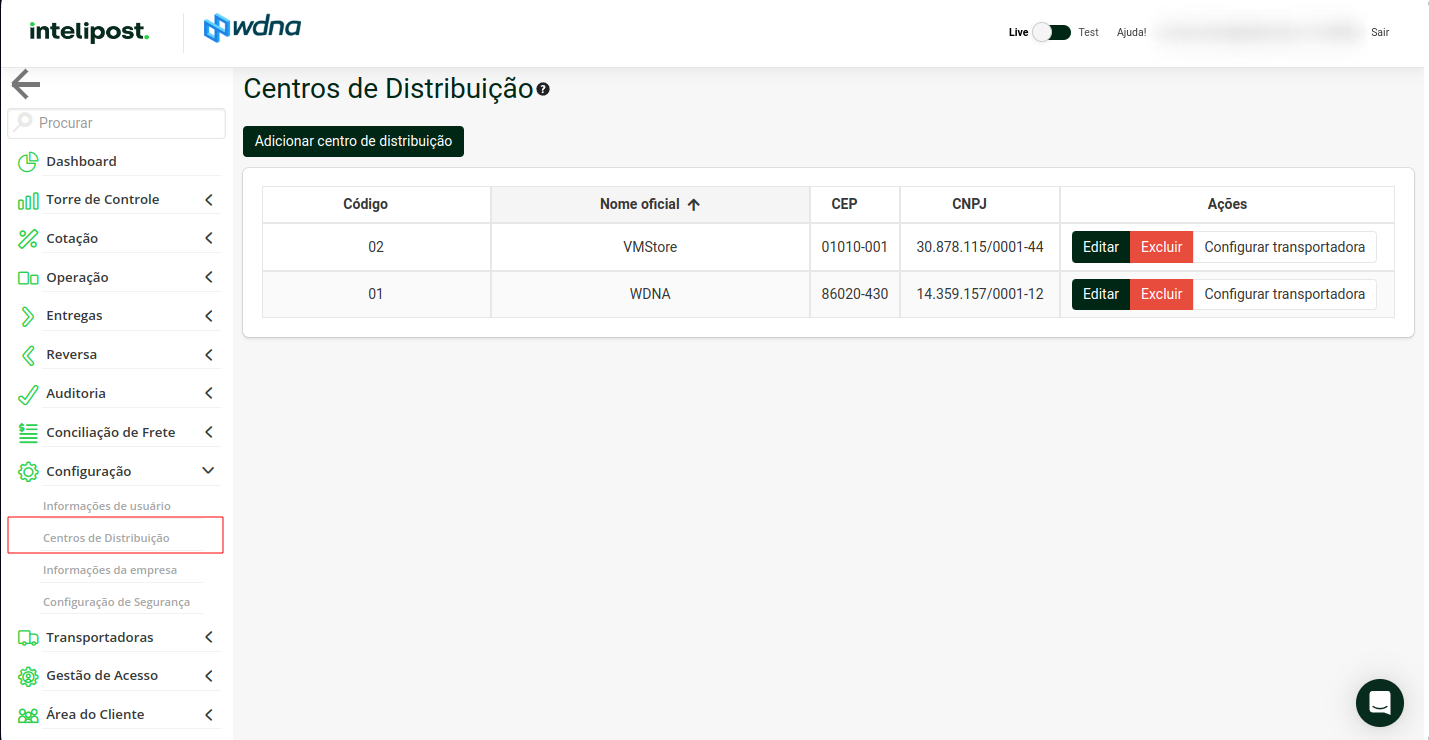Click Configurar transportadora for WDNA
This screenshot has width=1429, height=740.
(1284, 294)
